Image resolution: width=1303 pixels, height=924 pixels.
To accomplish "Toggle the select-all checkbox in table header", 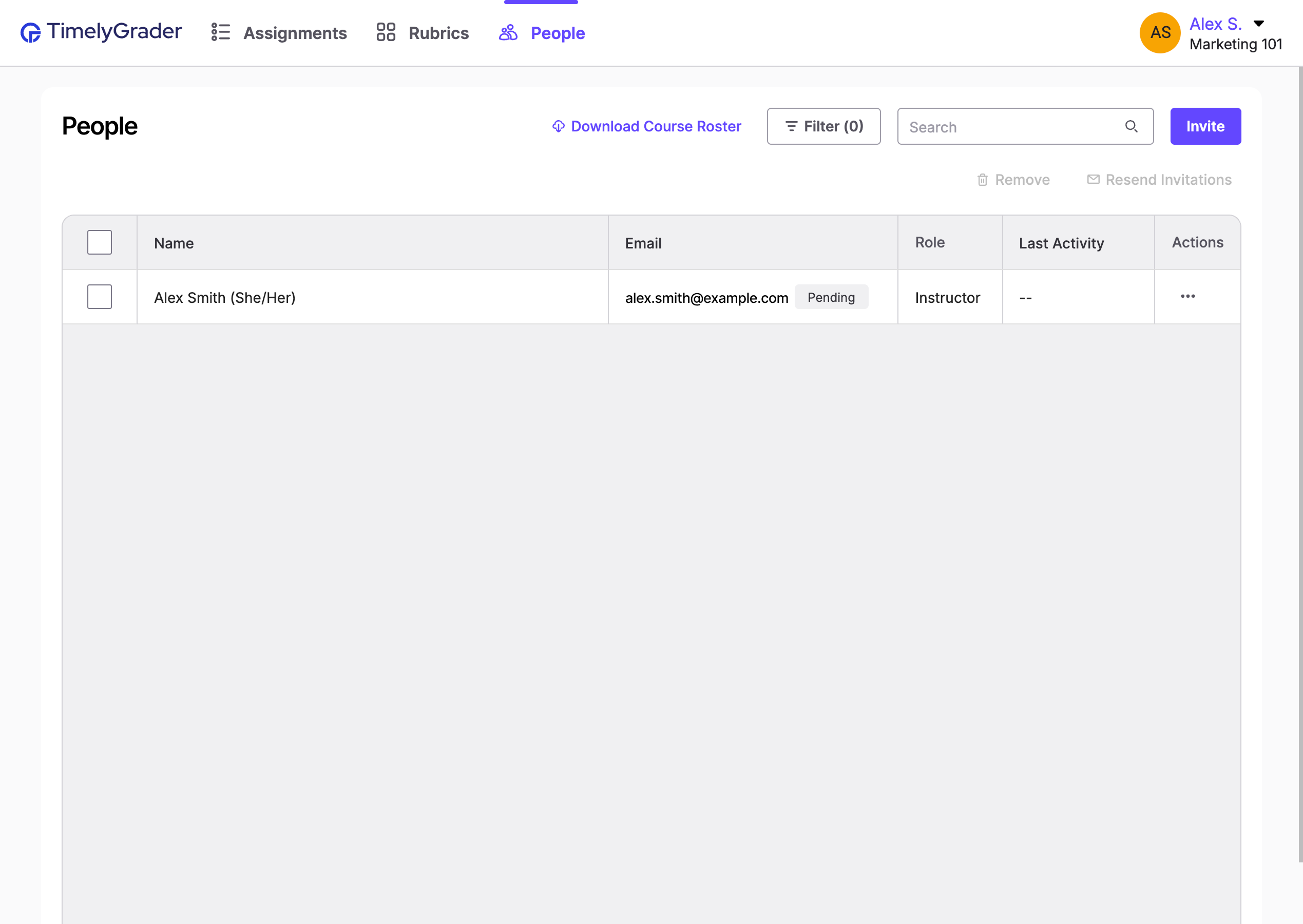I will 100,242.
